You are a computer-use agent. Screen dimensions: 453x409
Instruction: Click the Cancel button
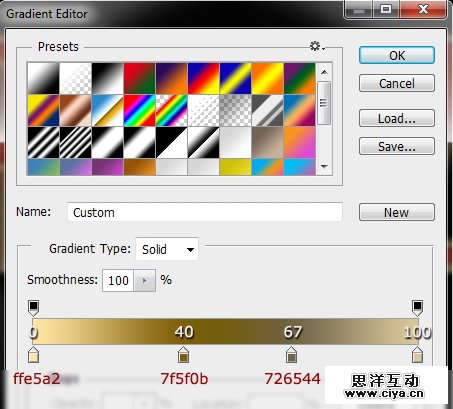[397, 83]
